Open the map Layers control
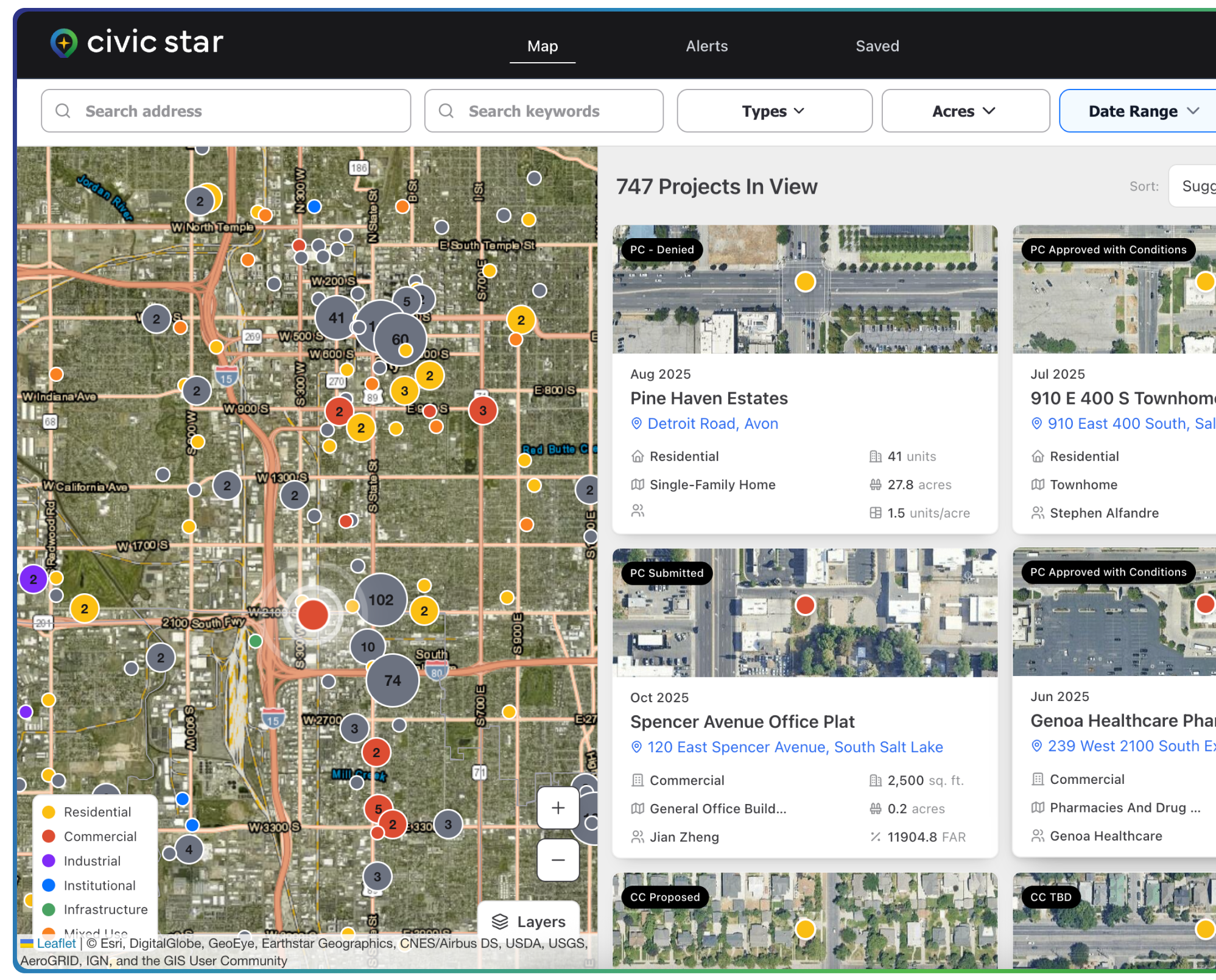The image size is (1216, 980). point(529,922)
